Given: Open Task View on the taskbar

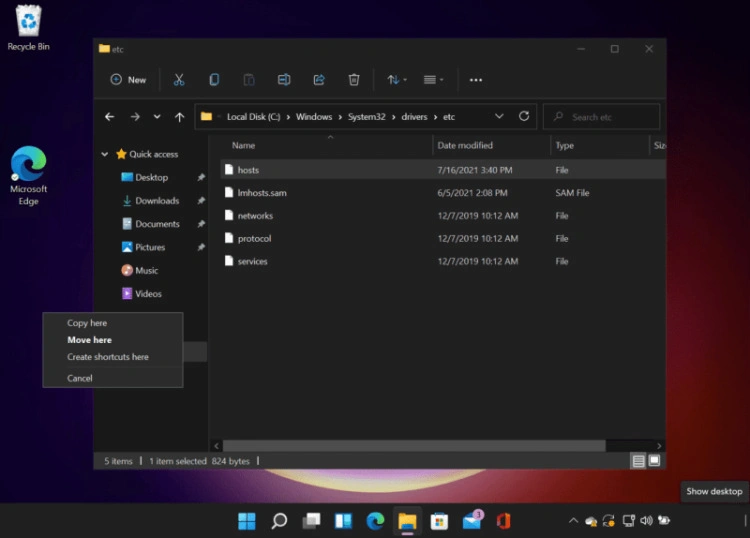Looking at the screenshot, I should (311, 521).
